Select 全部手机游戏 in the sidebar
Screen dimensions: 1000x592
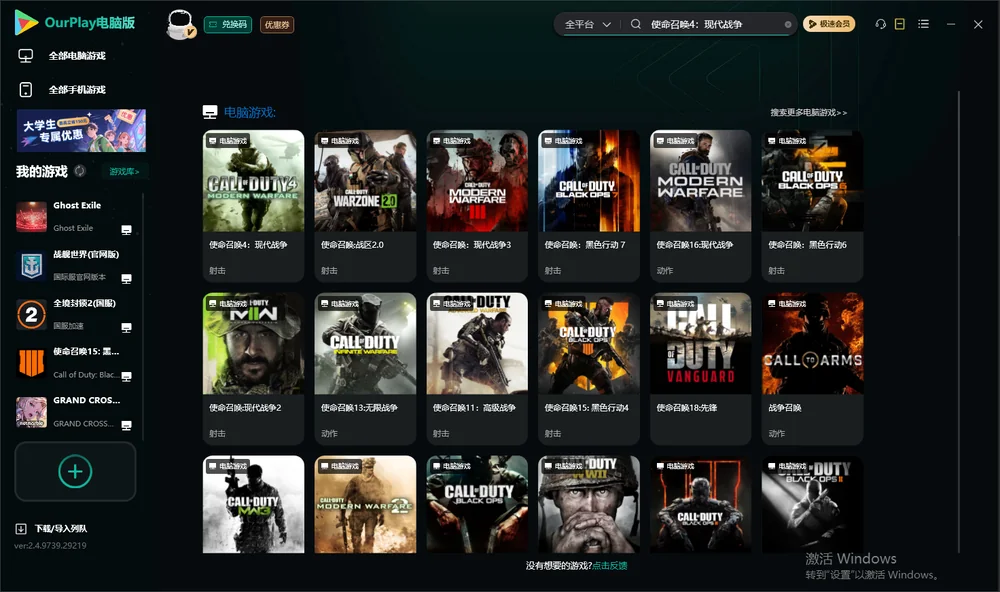(77, 89)
